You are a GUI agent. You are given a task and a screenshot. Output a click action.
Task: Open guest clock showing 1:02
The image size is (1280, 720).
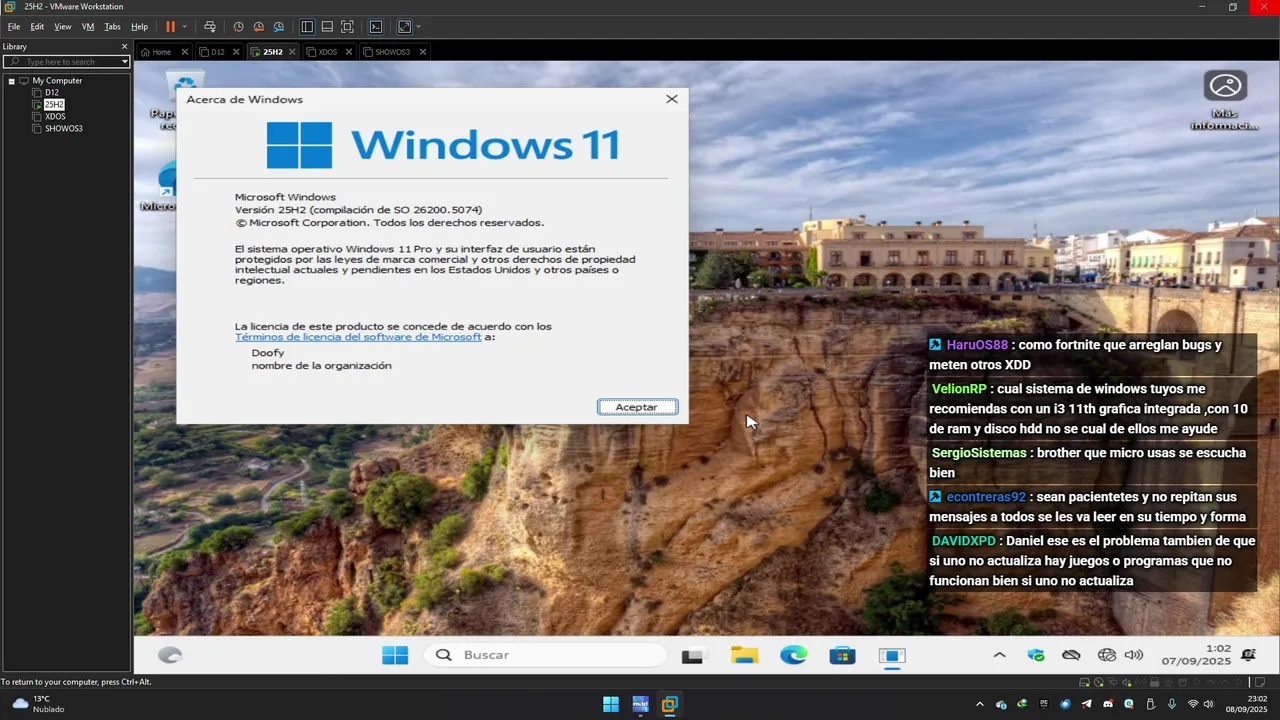(1196, 655)
